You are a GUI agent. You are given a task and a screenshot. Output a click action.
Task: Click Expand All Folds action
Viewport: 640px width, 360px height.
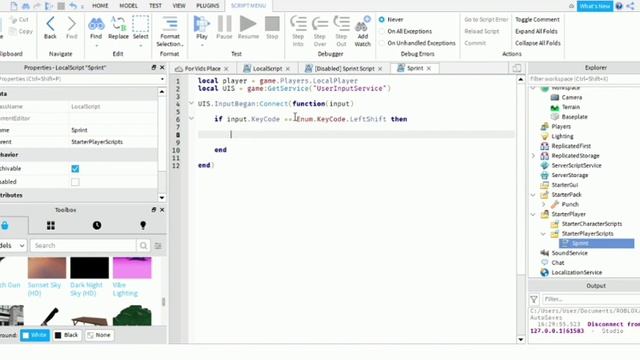click(x=536, y=31)
